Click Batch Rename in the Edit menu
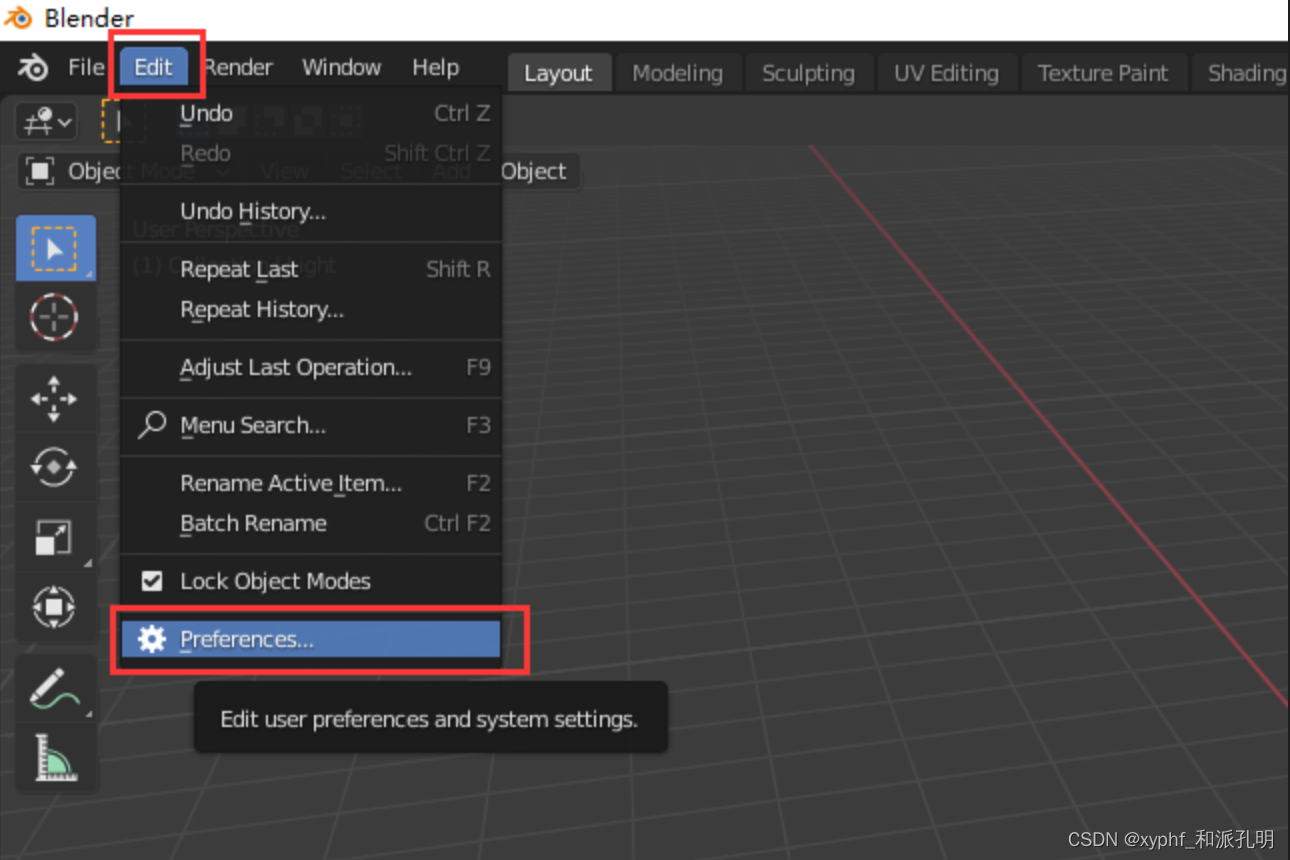Viewport: 1290px width, 860px height. coord(253,523)
